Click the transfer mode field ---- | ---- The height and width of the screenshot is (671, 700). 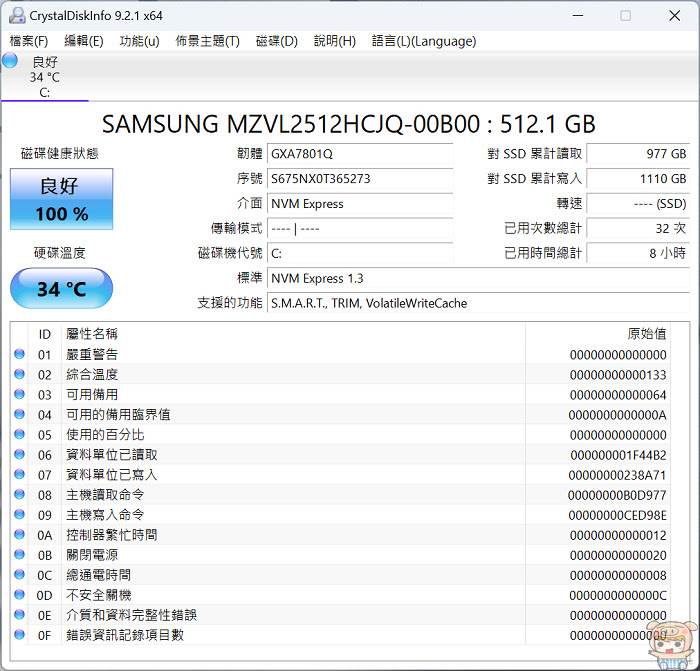(x=360, y=229)
